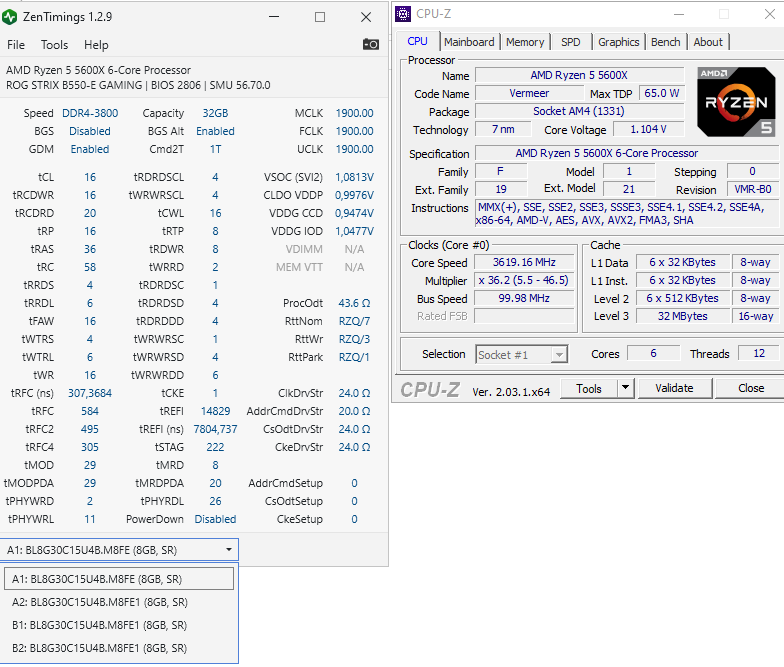Viewport: 784px width, 667px height.
Task: Click the Bus Speed 99.98 MHz field
Action: pyautogui.click(x=524, y=298)
